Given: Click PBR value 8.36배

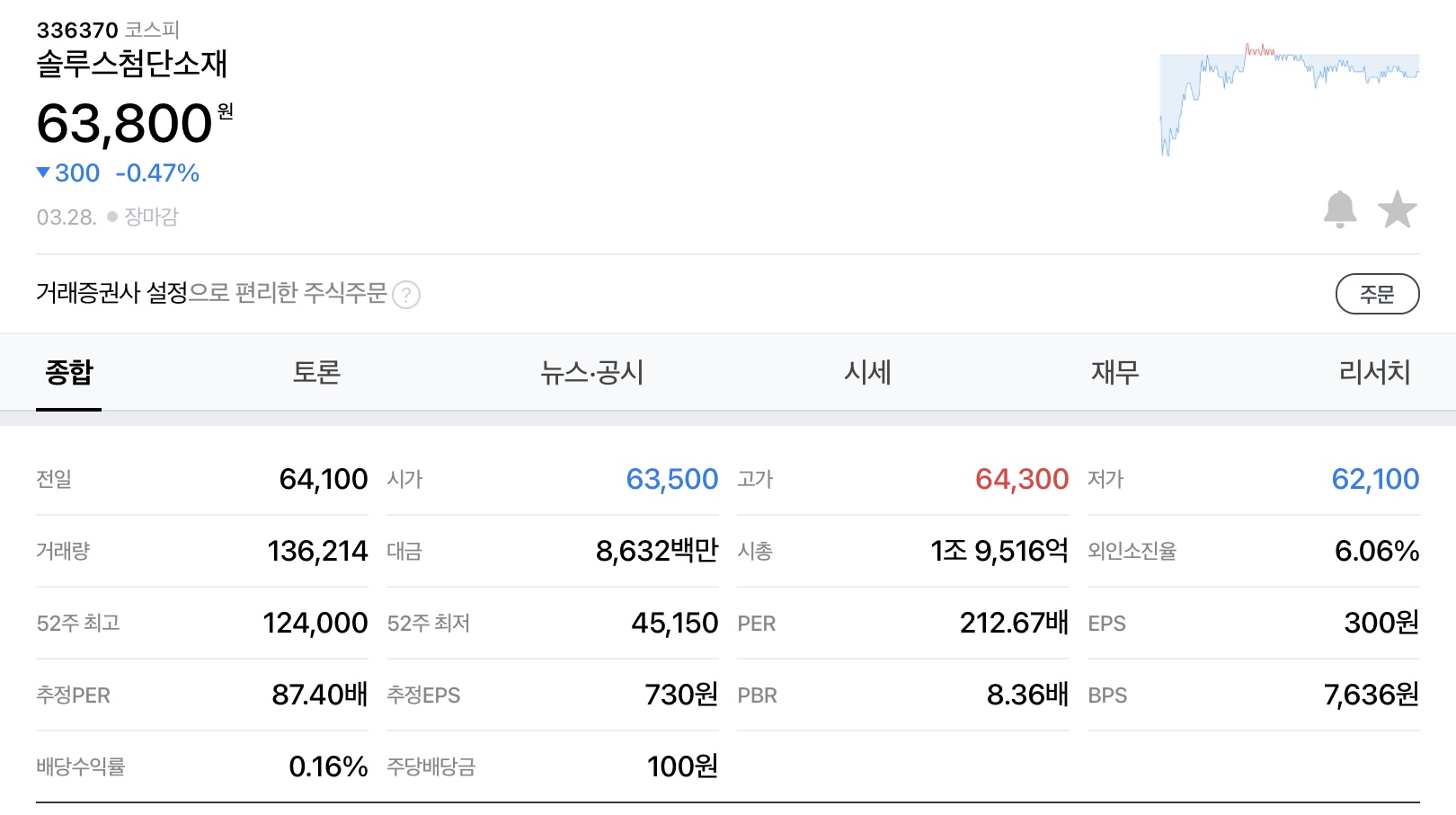Looking at the screenshot, I should click(1027, 695).
